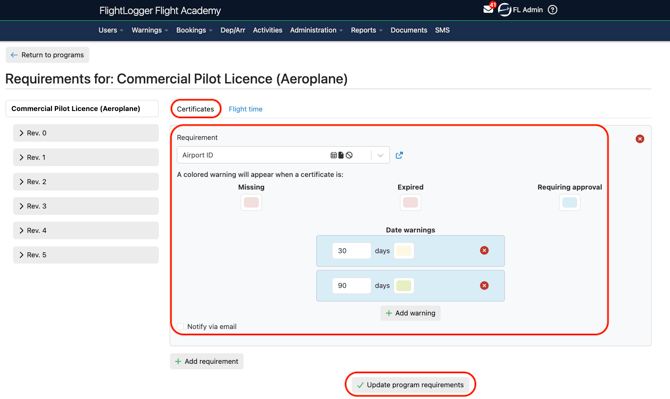Pick the Missing warning color swatch
670x399 pixels.
coord(251,202)
